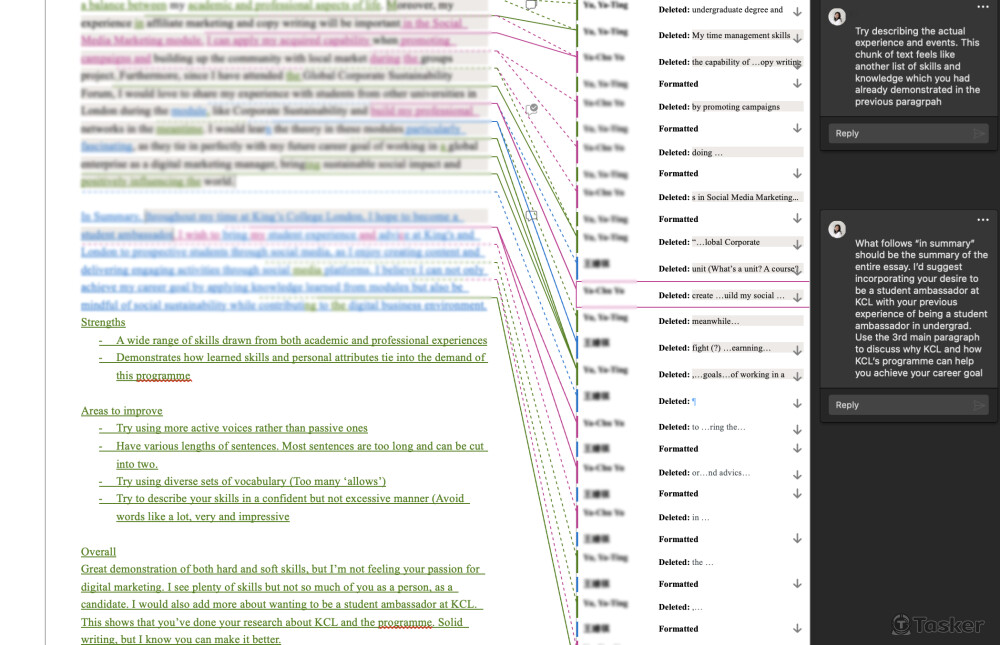Click avatar on the 'in summary' comment

click(x=837, y=229)
